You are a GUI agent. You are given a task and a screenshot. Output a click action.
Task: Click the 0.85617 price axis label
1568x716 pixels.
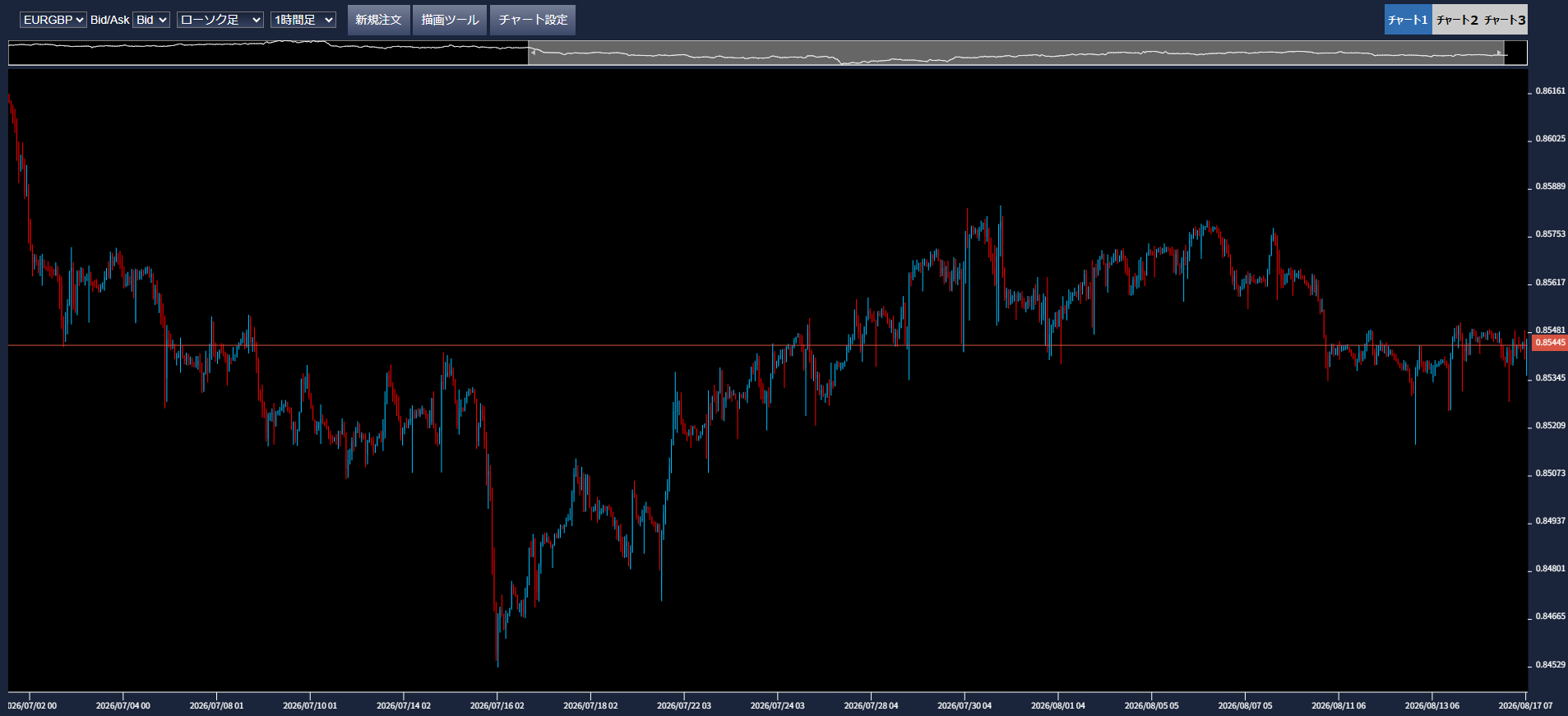[x=1551, y=283]
